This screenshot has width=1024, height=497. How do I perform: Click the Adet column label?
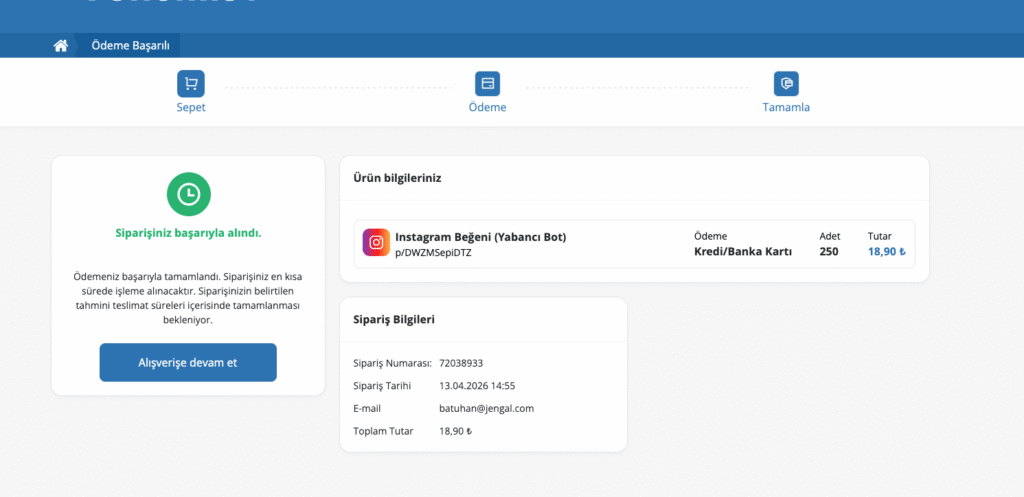pyautogui.click(x=829, y=236)
